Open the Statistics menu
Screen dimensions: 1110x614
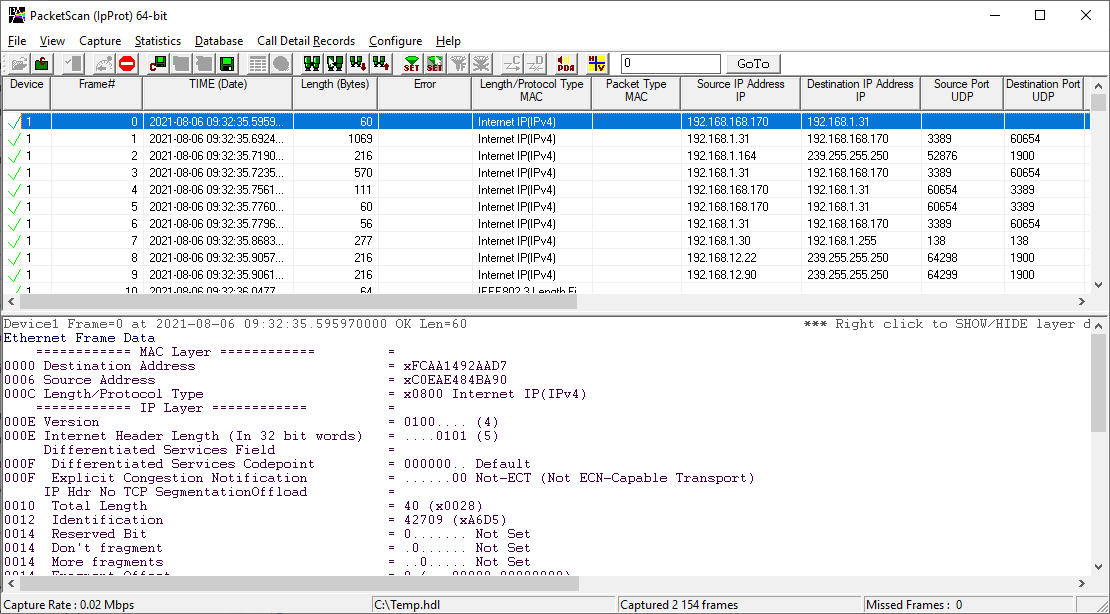158,41
